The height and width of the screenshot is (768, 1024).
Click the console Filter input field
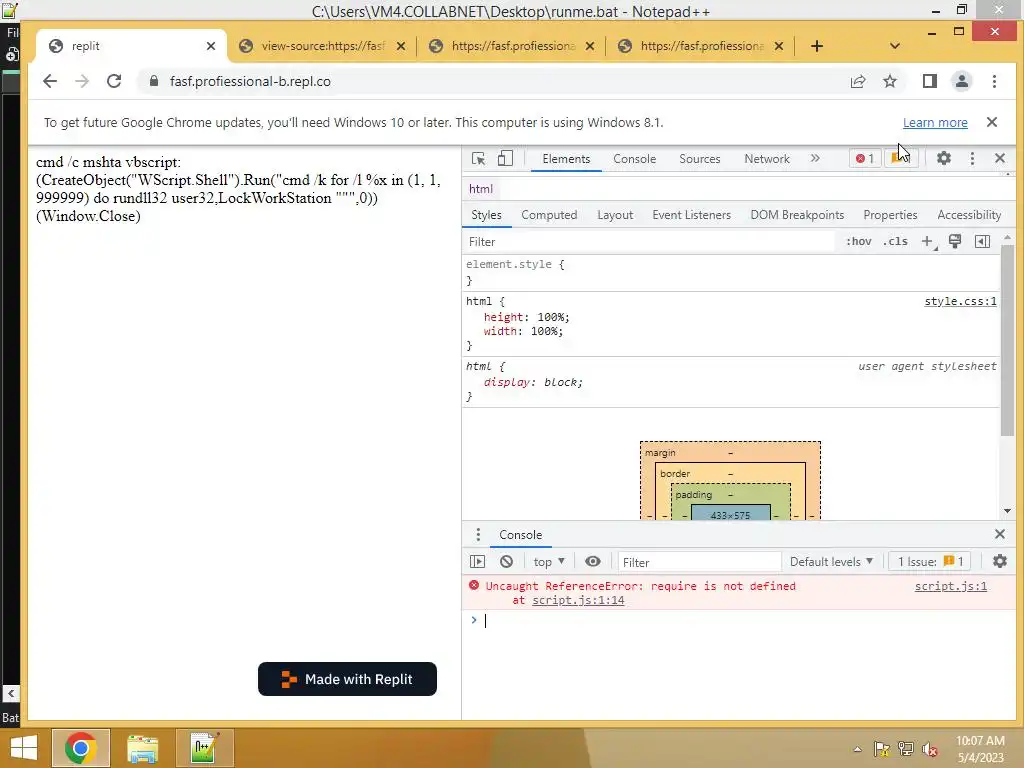[699, 562]
